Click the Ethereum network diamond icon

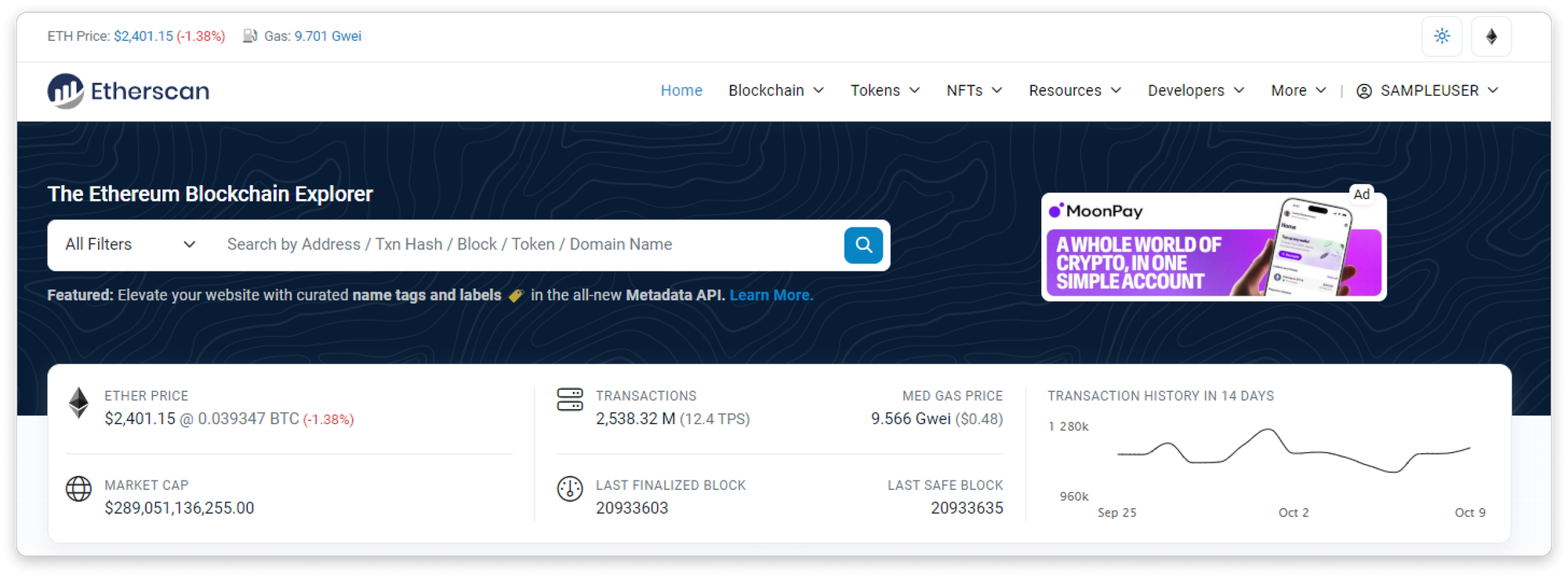click(1490, 37)
